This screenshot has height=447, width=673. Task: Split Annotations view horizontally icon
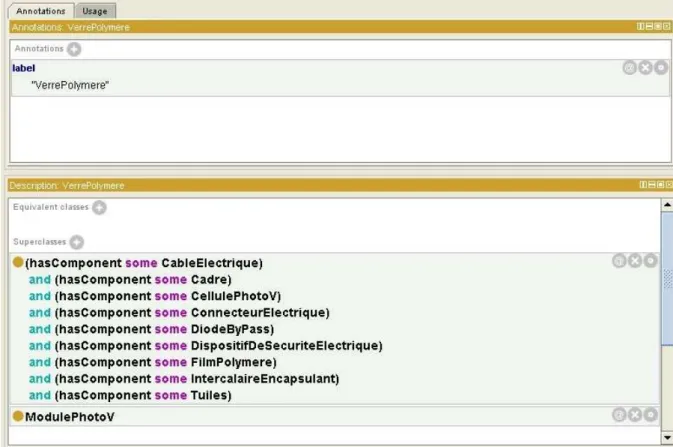click(649, 27)
